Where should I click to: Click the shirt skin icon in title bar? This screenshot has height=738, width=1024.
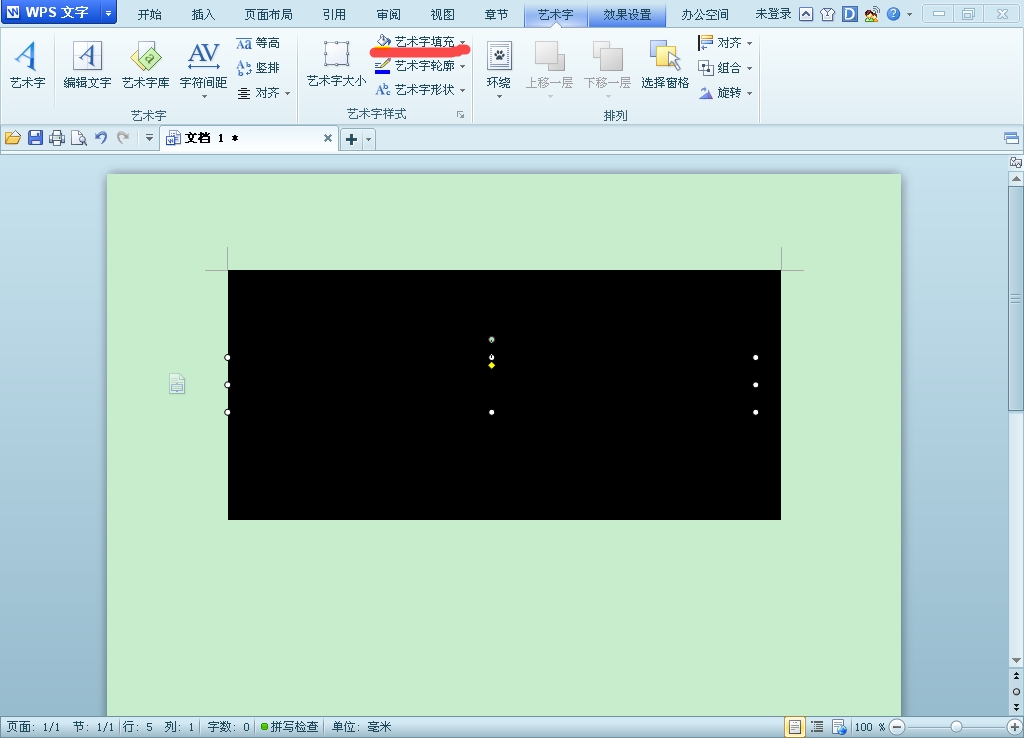click(x=827, y=14)
